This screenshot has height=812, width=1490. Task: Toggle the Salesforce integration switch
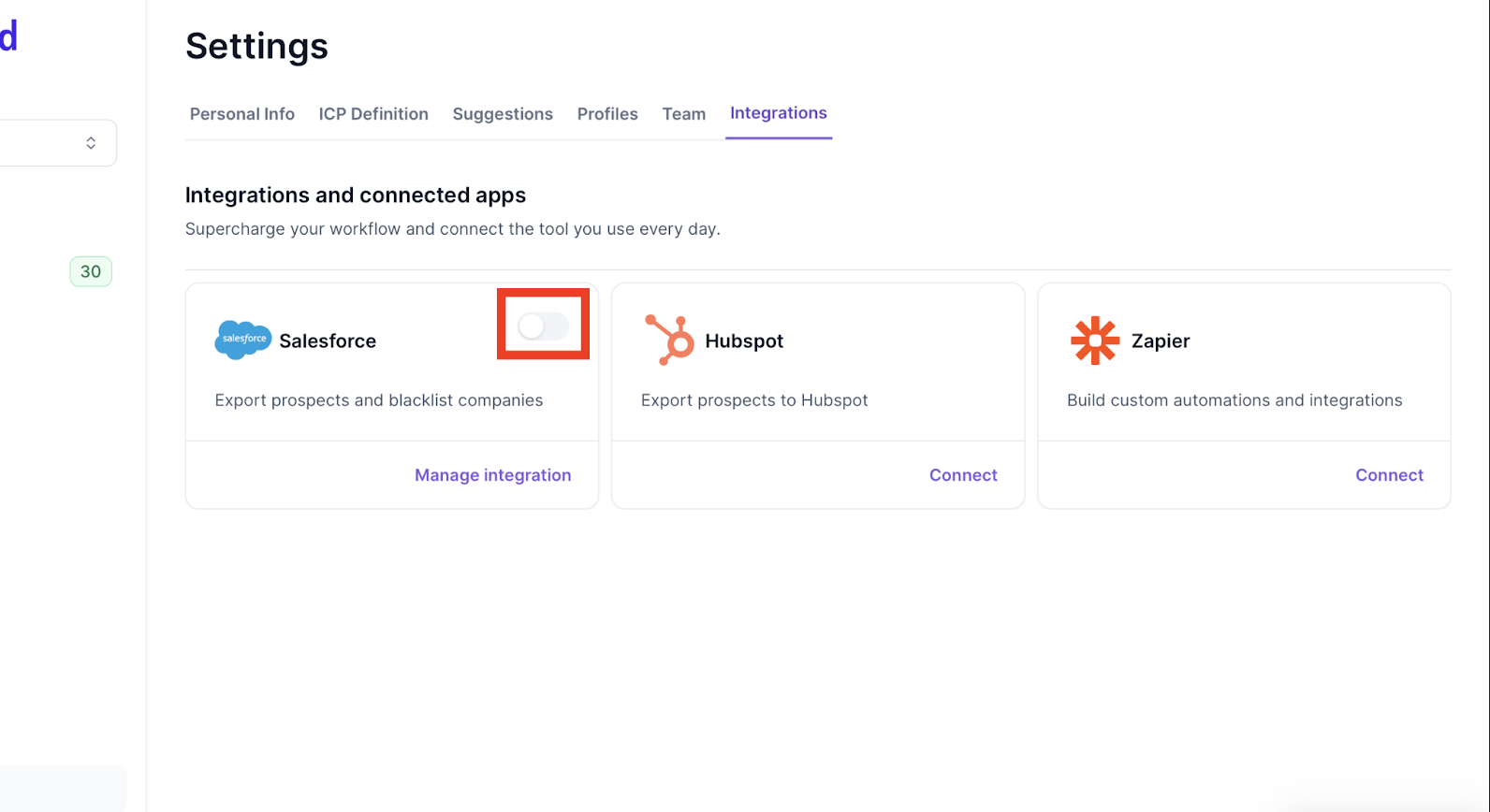[x=543, y=326]
